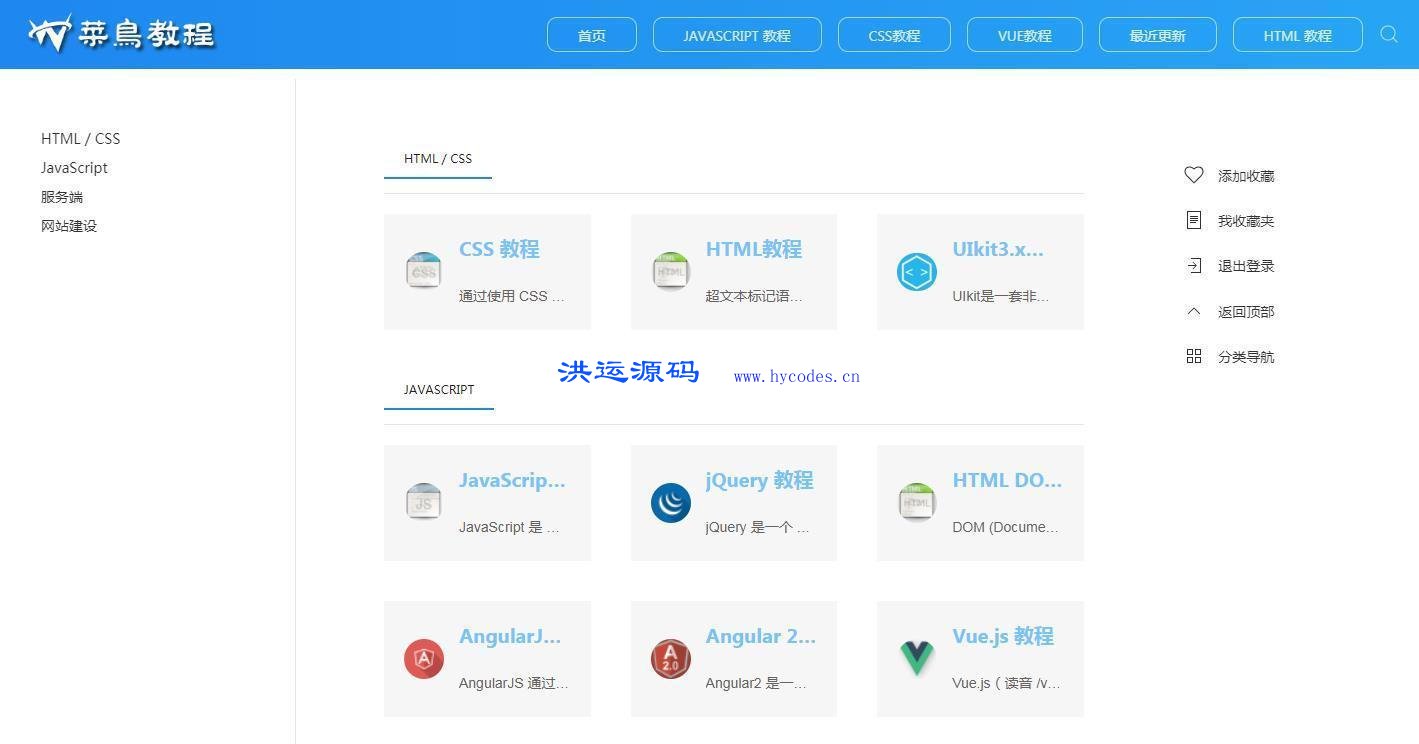Click the HTML教程 card icon

(x=670, y=271)
